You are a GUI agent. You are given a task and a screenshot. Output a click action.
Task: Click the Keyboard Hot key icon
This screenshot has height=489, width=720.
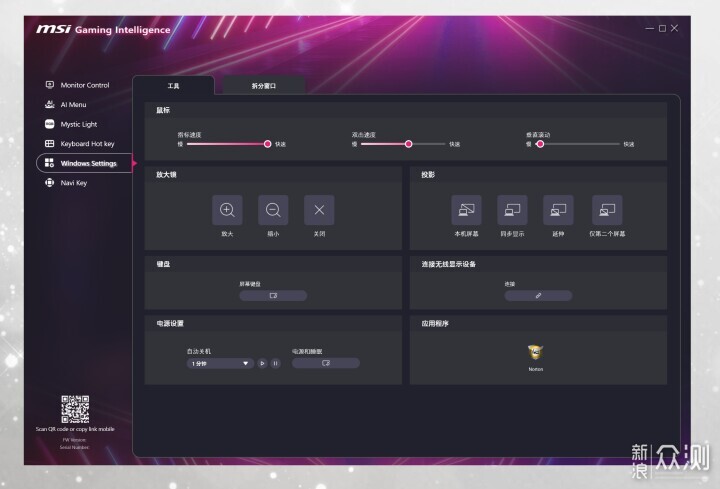50,144
